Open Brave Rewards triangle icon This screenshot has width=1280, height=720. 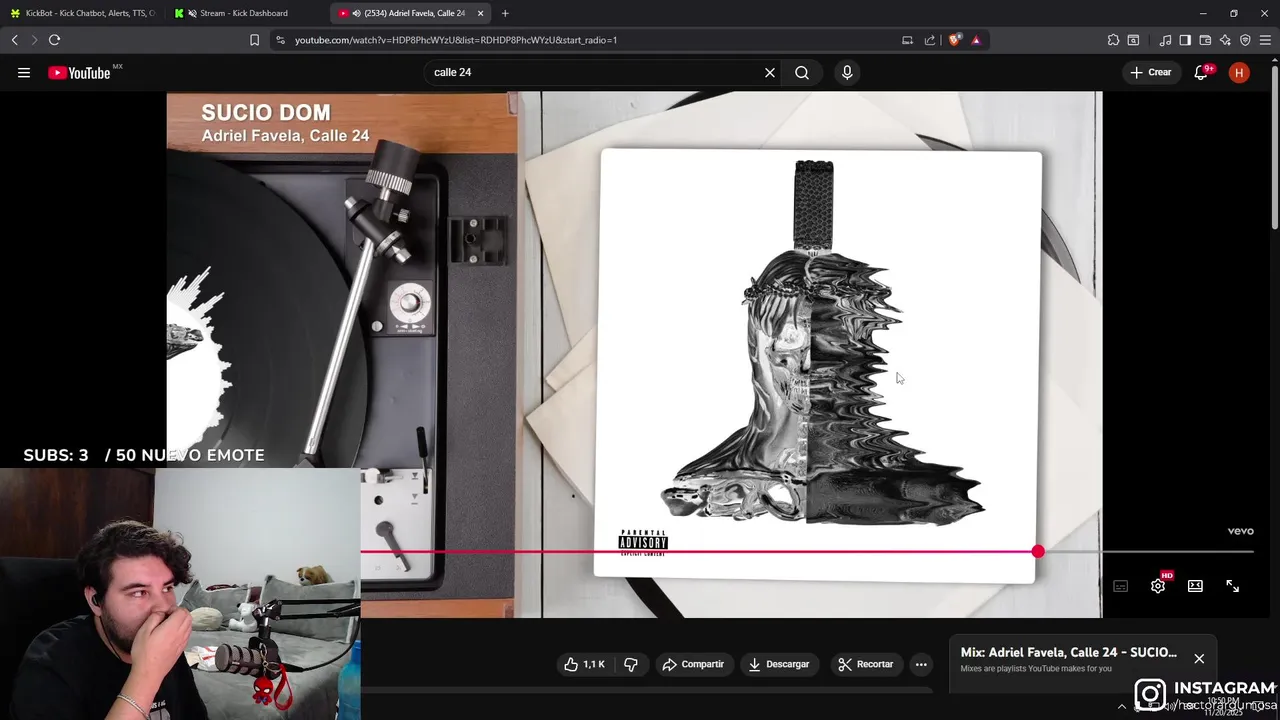(976, 40)
